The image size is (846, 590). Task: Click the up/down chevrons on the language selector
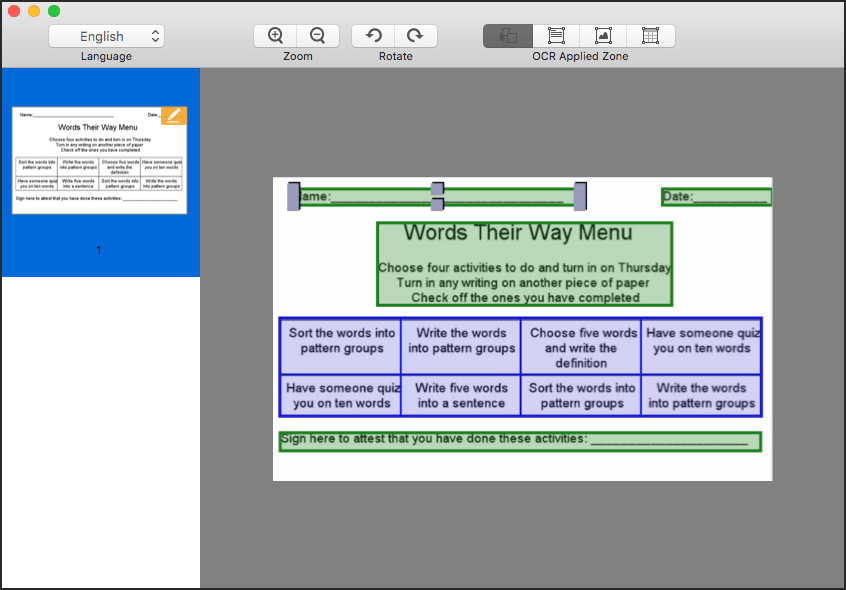pos(155,35)
